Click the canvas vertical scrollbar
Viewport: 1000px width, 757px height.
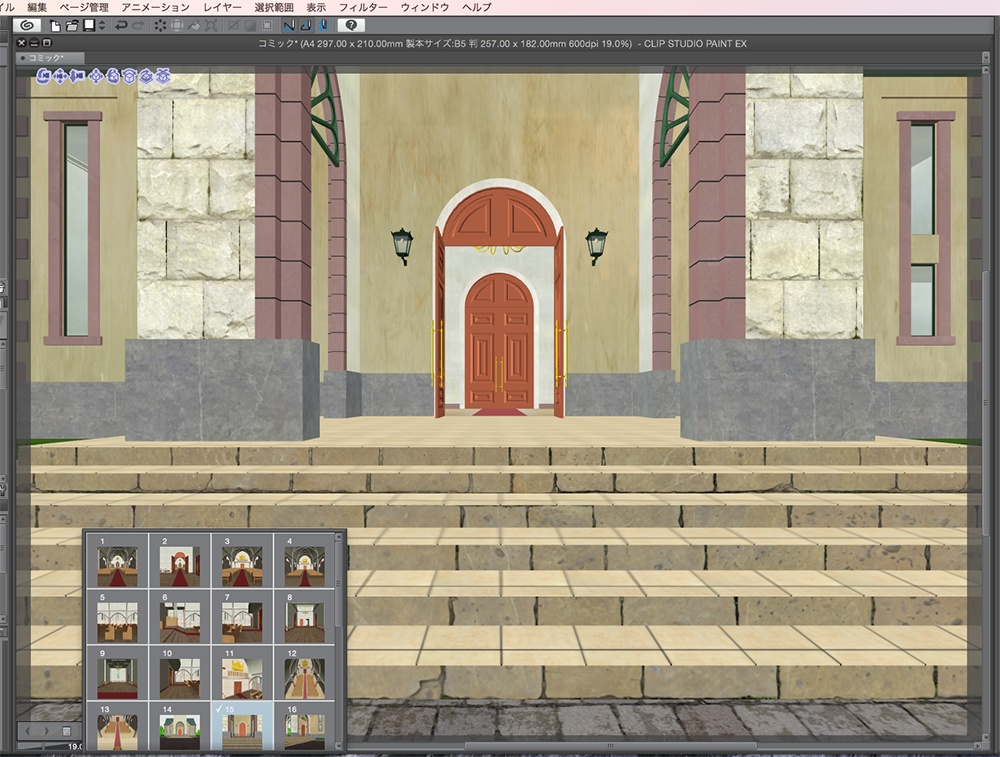985,402
